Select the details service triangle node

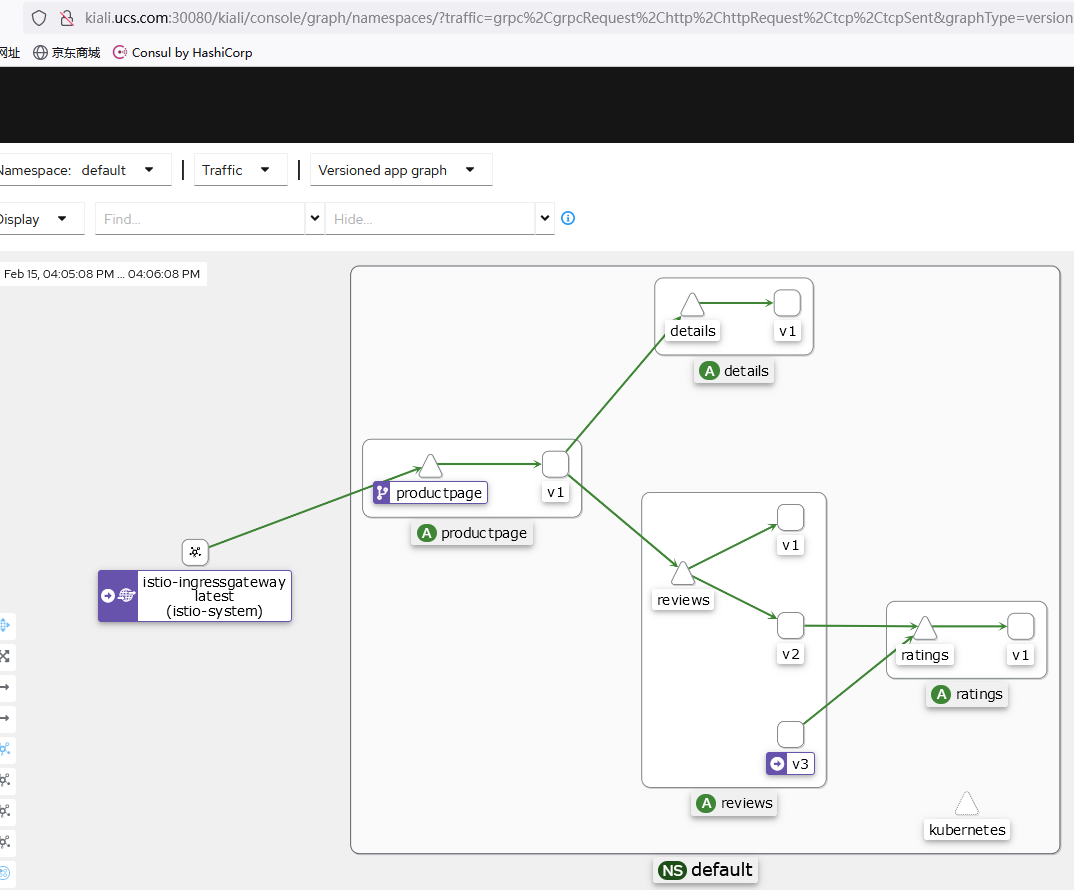coord(692,304)
